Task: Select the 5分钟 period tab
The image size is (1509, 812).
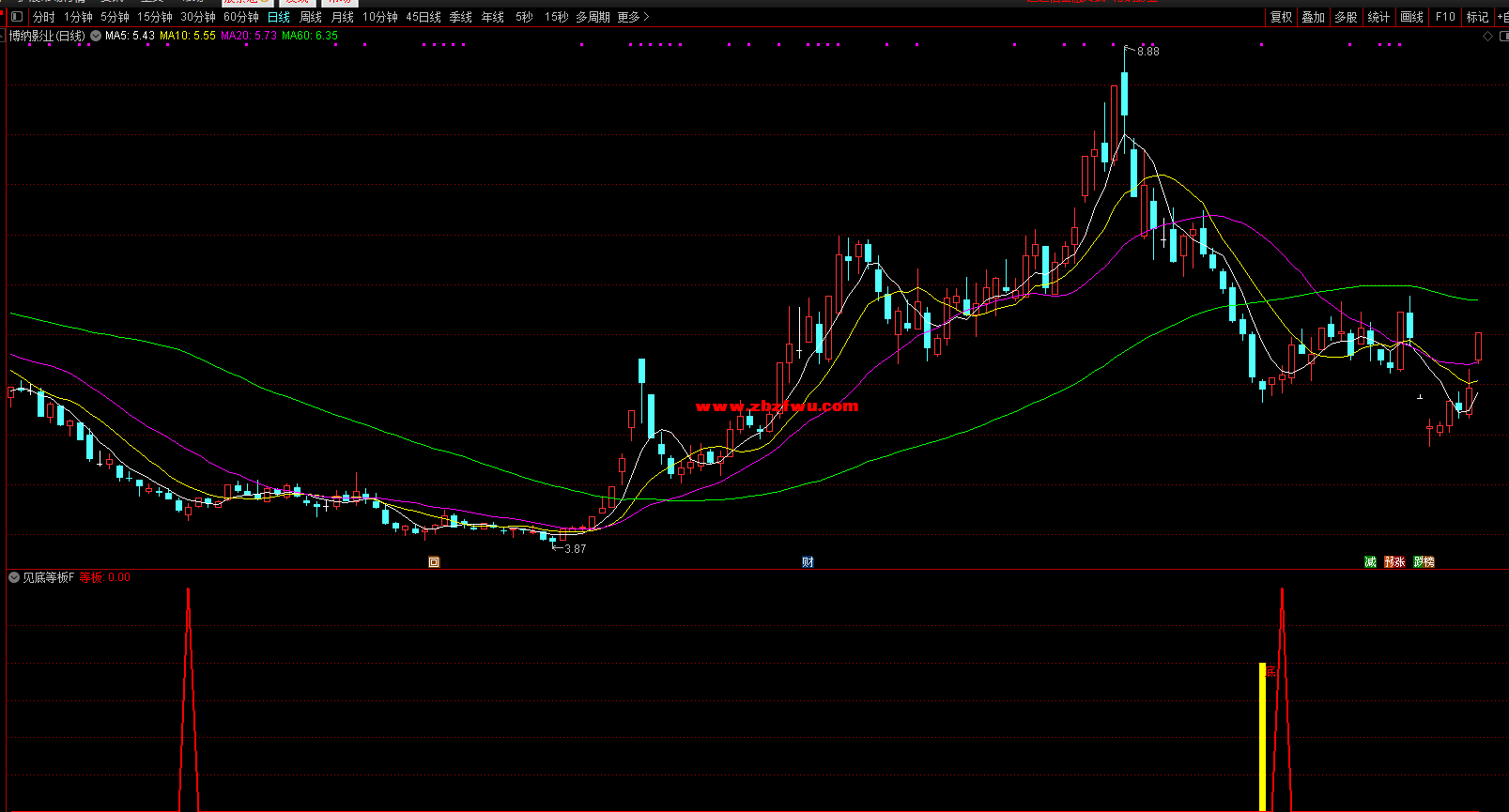Action: (x=115, y=17)
